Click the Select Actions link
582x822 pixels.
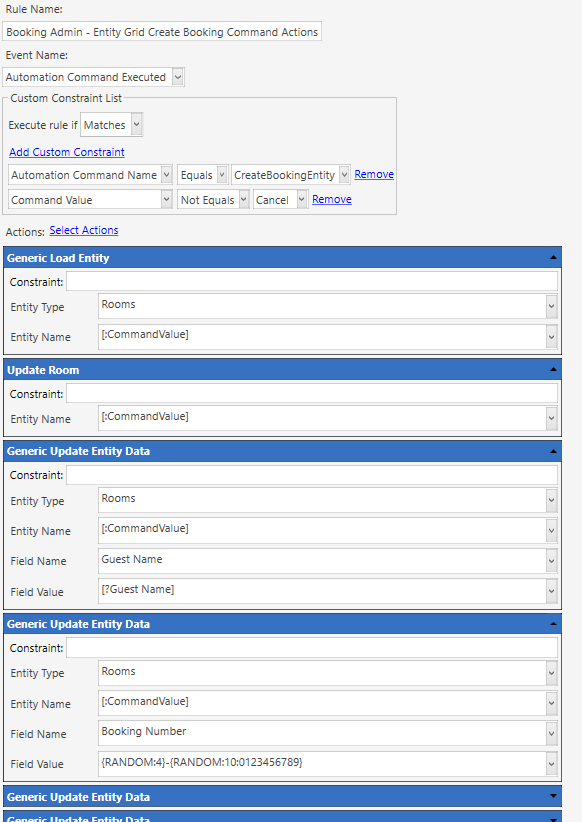(x=84, y=230)
